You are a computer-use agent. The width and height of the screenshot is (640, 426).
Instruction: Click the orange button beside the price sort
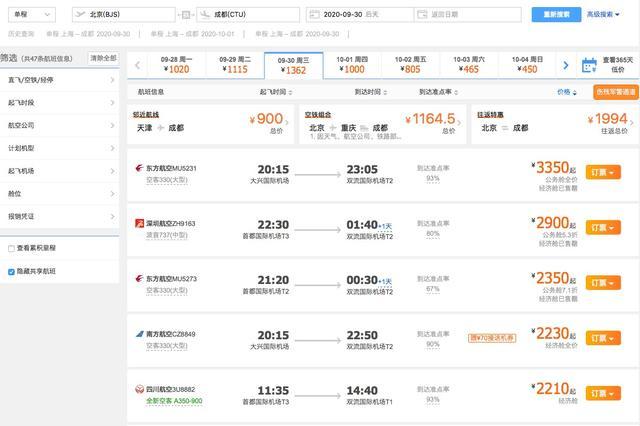click(616, 92)
